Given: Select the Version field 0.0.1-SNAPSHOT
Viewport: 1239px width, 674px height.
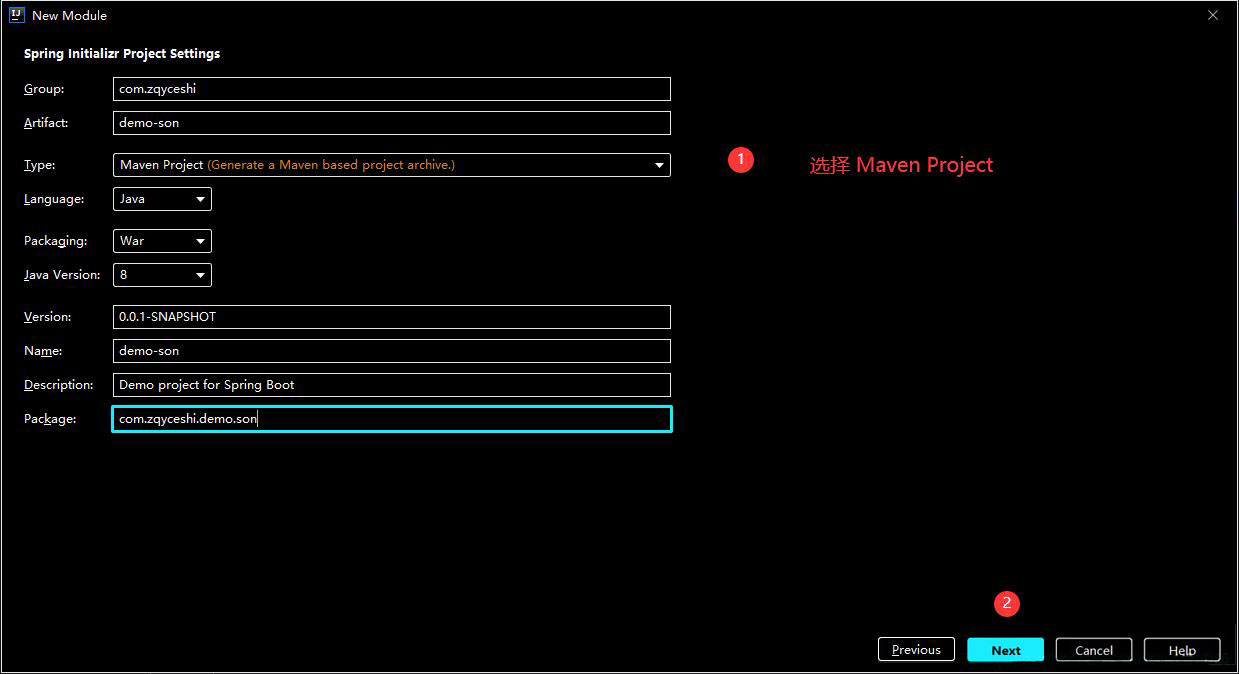Looking at the screenshot, I should click(x=392, y=317).
